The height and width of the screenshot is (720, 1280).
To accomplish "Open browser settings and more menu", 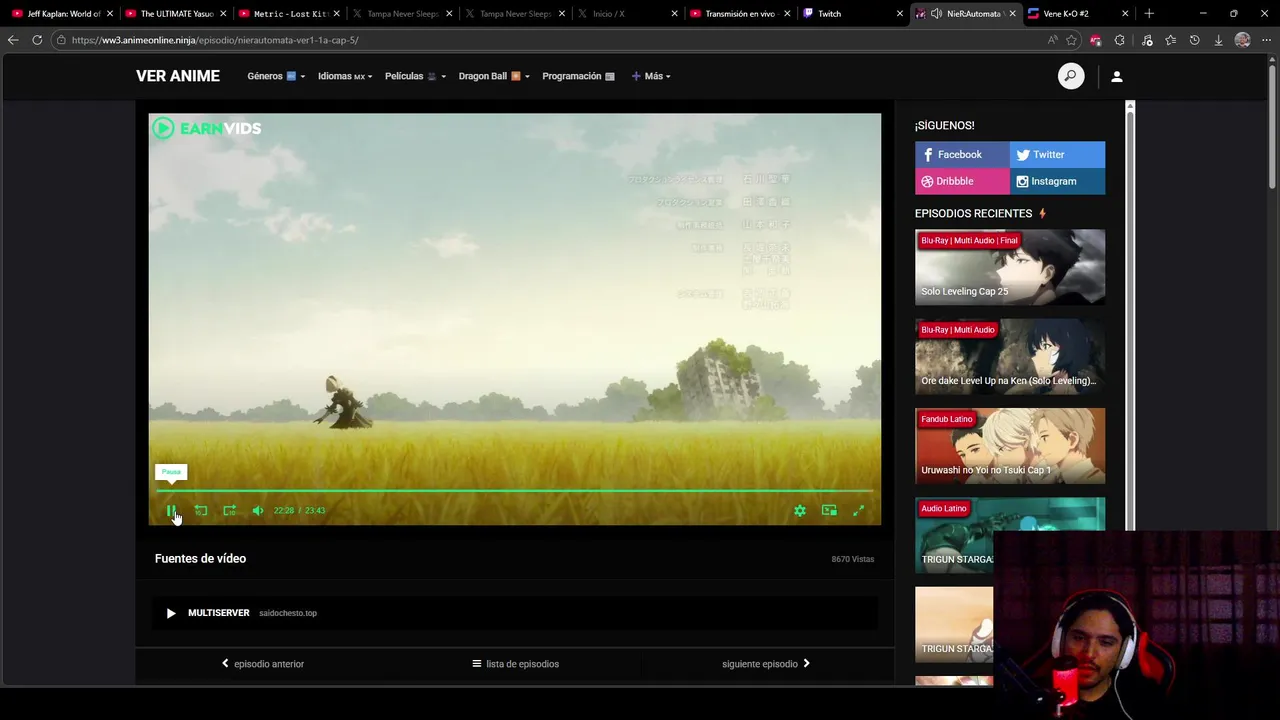I will (1266, 40).
